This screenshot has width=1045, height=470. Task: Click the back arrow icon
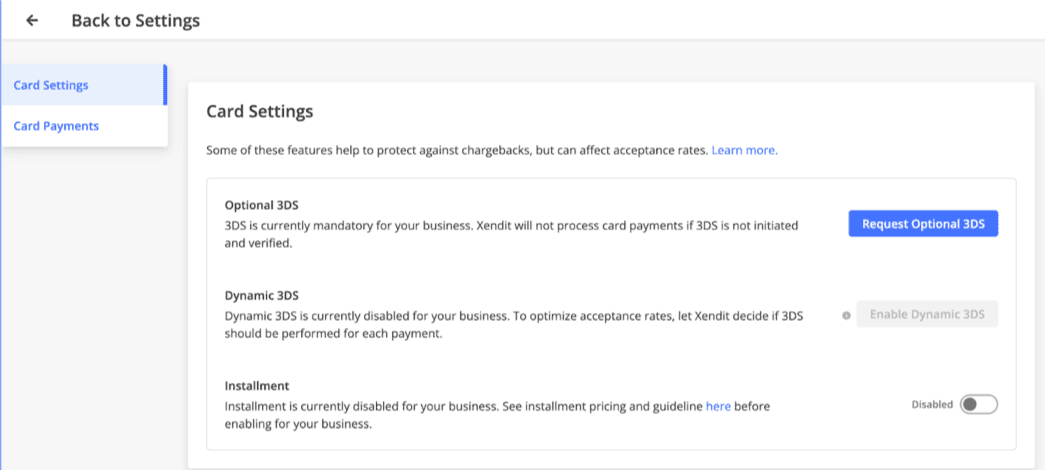[x=32, y=21]
